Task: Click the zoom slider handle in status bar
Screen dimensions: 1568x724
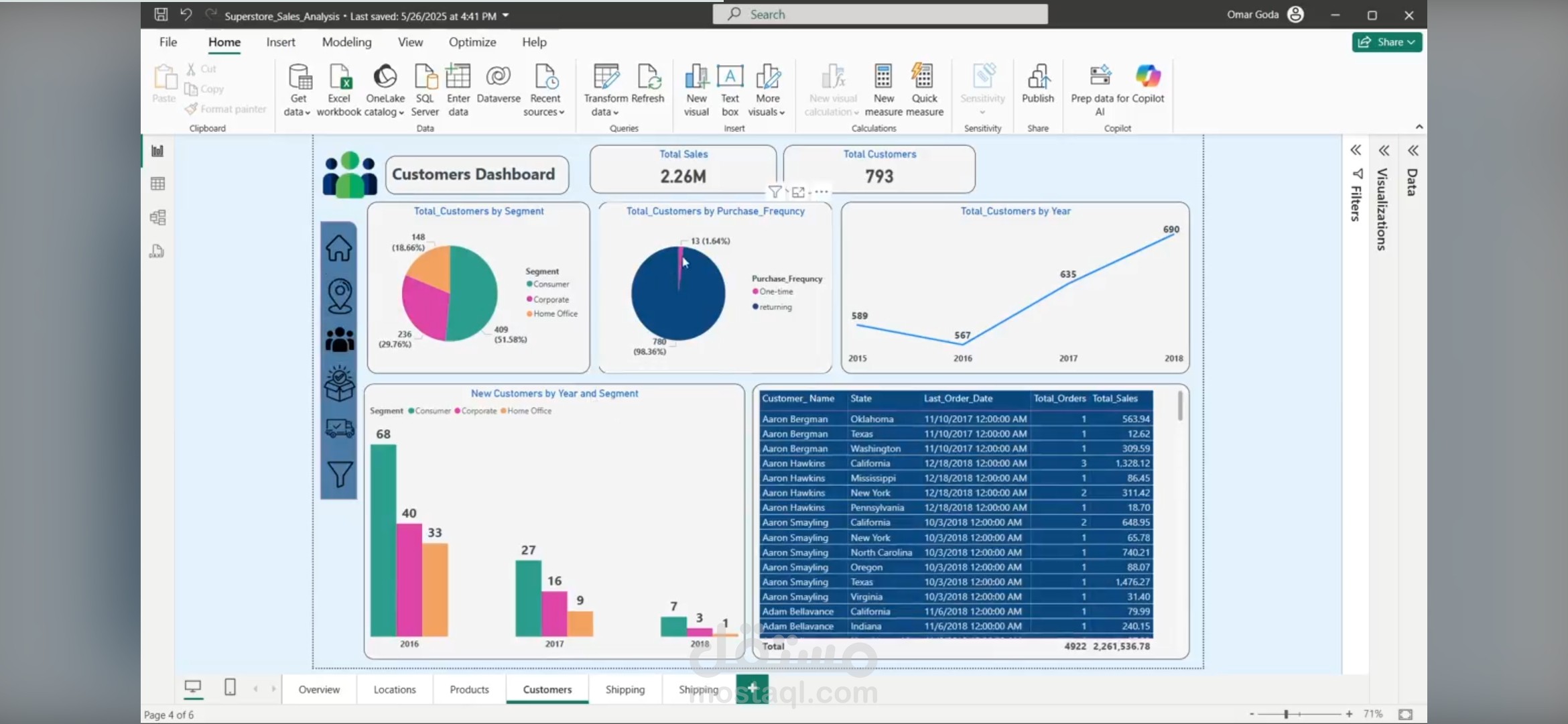Action: pos(1287,715)
